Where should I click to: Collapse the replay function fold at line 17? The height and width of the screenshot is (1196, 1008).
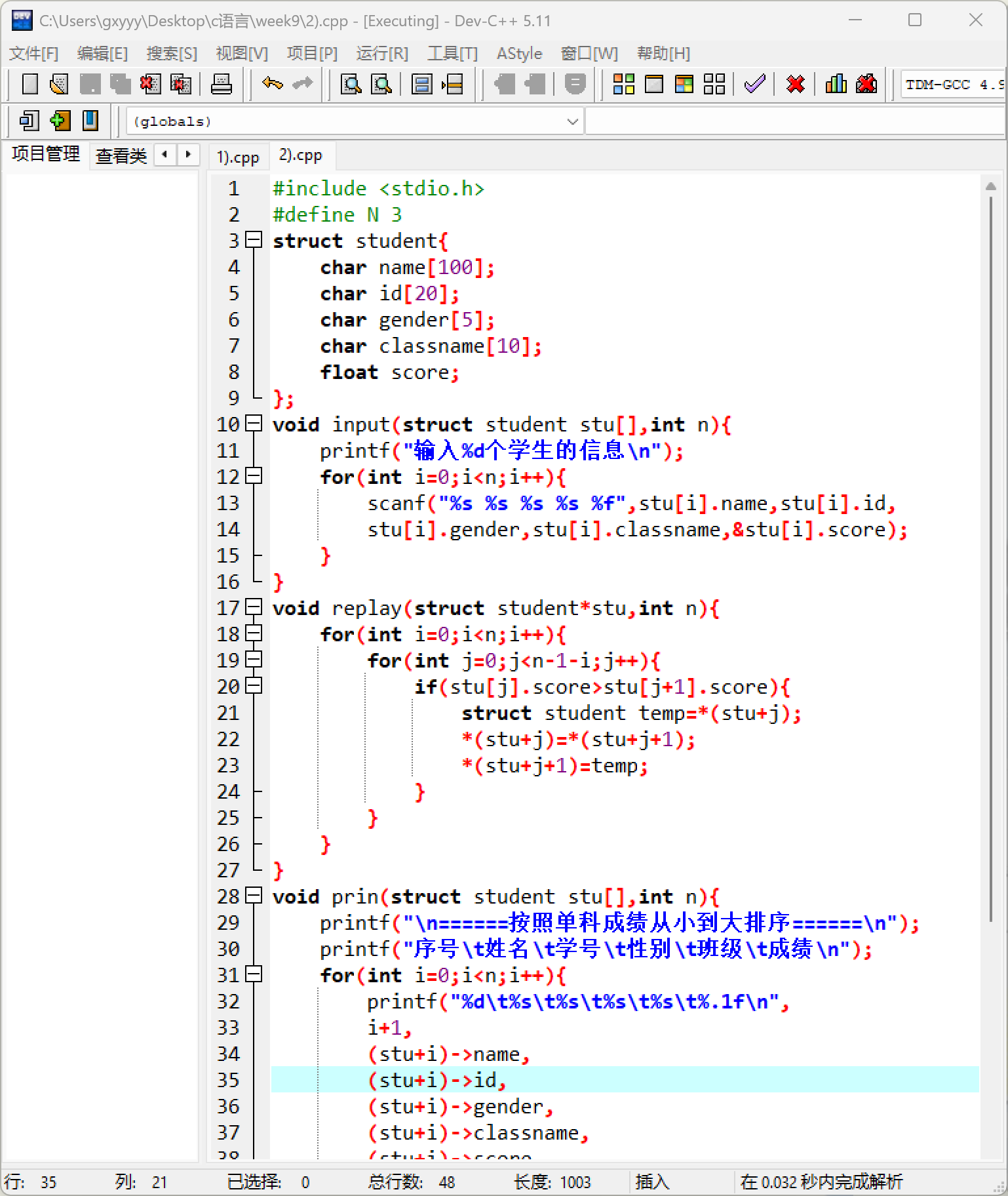[x=254, y=607]
